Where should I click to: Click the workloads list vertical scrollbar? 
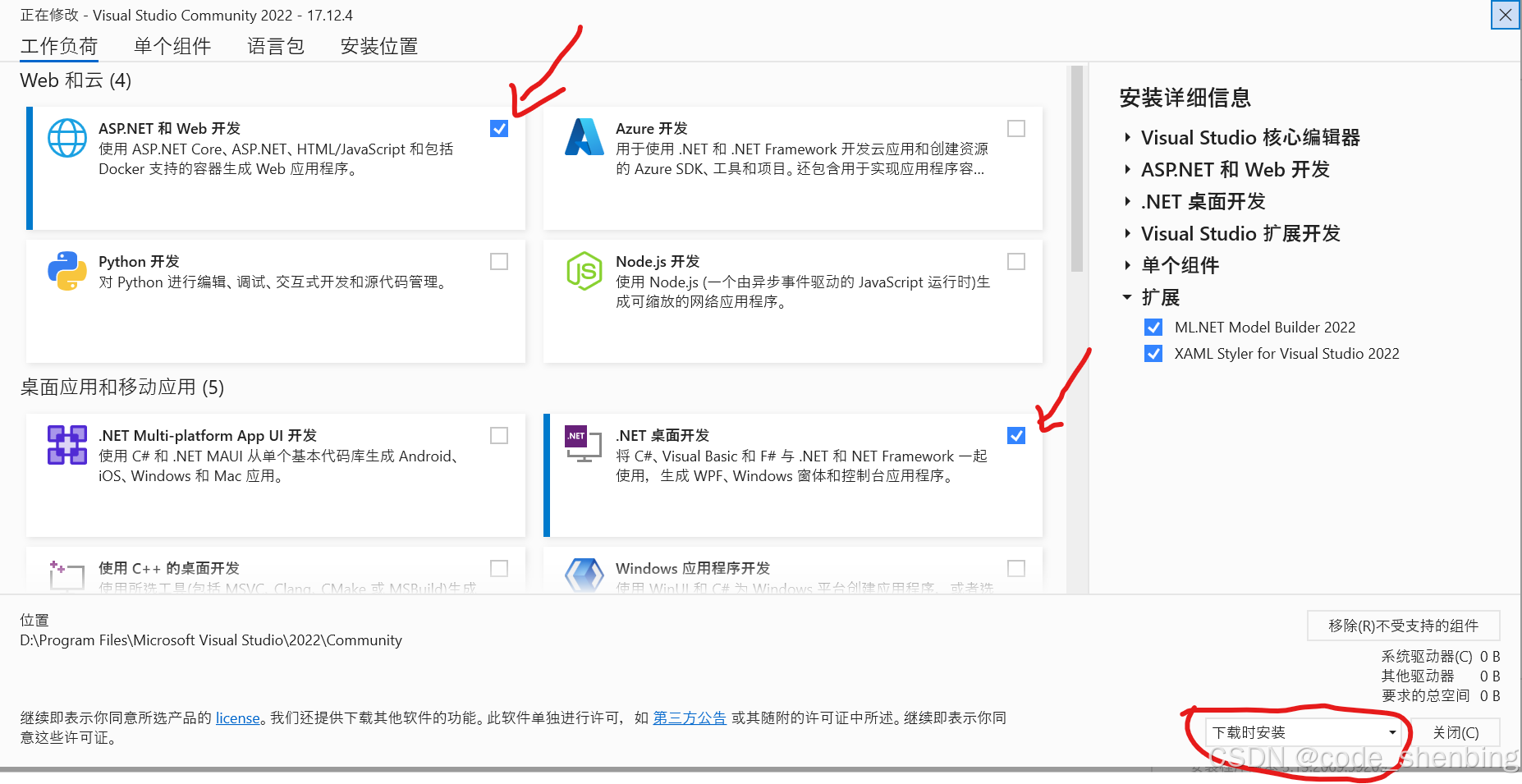click(x=1077, y=169)
